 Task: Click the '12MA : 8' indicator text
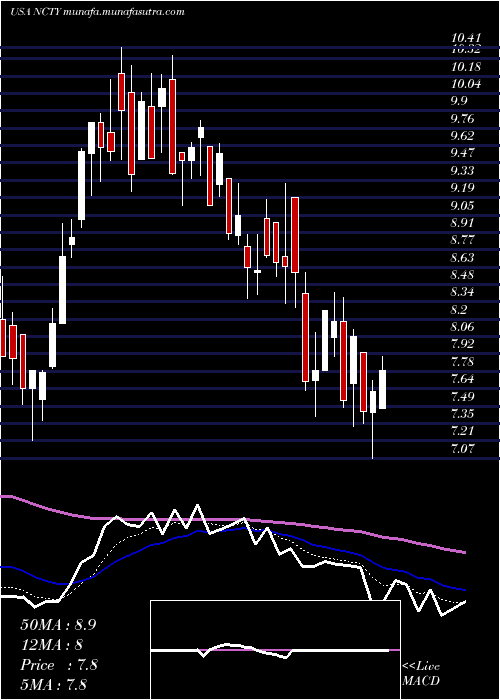tap(51, 645)
